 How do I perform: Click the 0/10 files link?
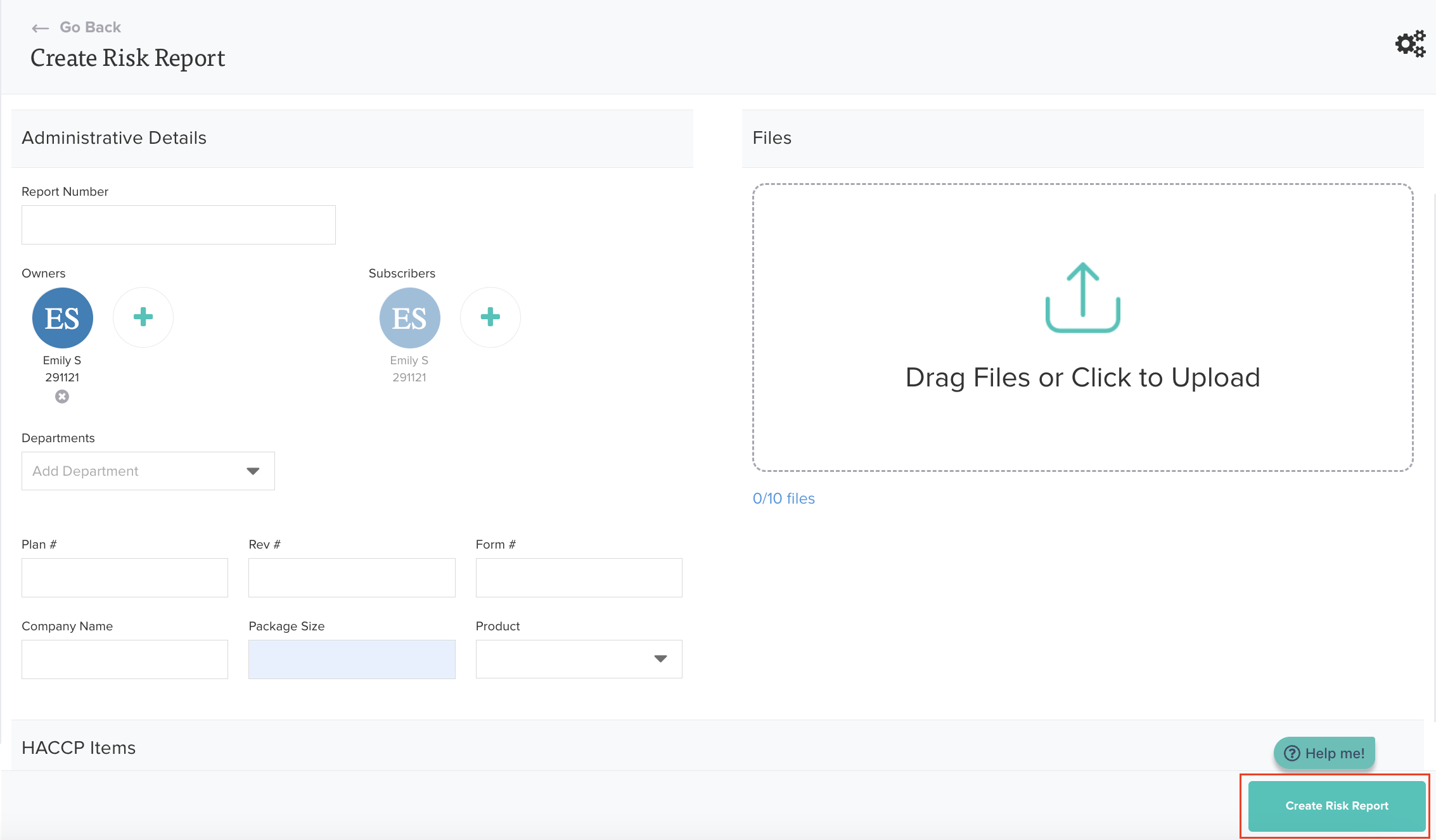coord(783,499)
